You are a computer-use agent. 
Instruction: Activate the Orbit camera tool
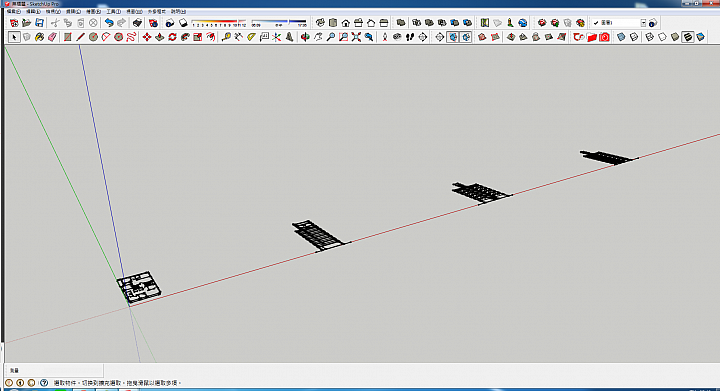(x=305, y=37)
